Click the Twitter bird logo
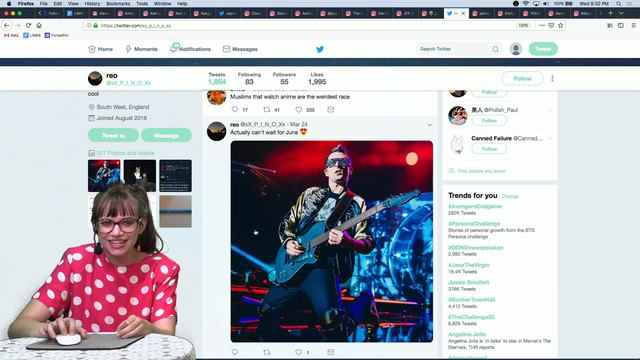This screenshot has height=360, width=640. click(320, 49)
